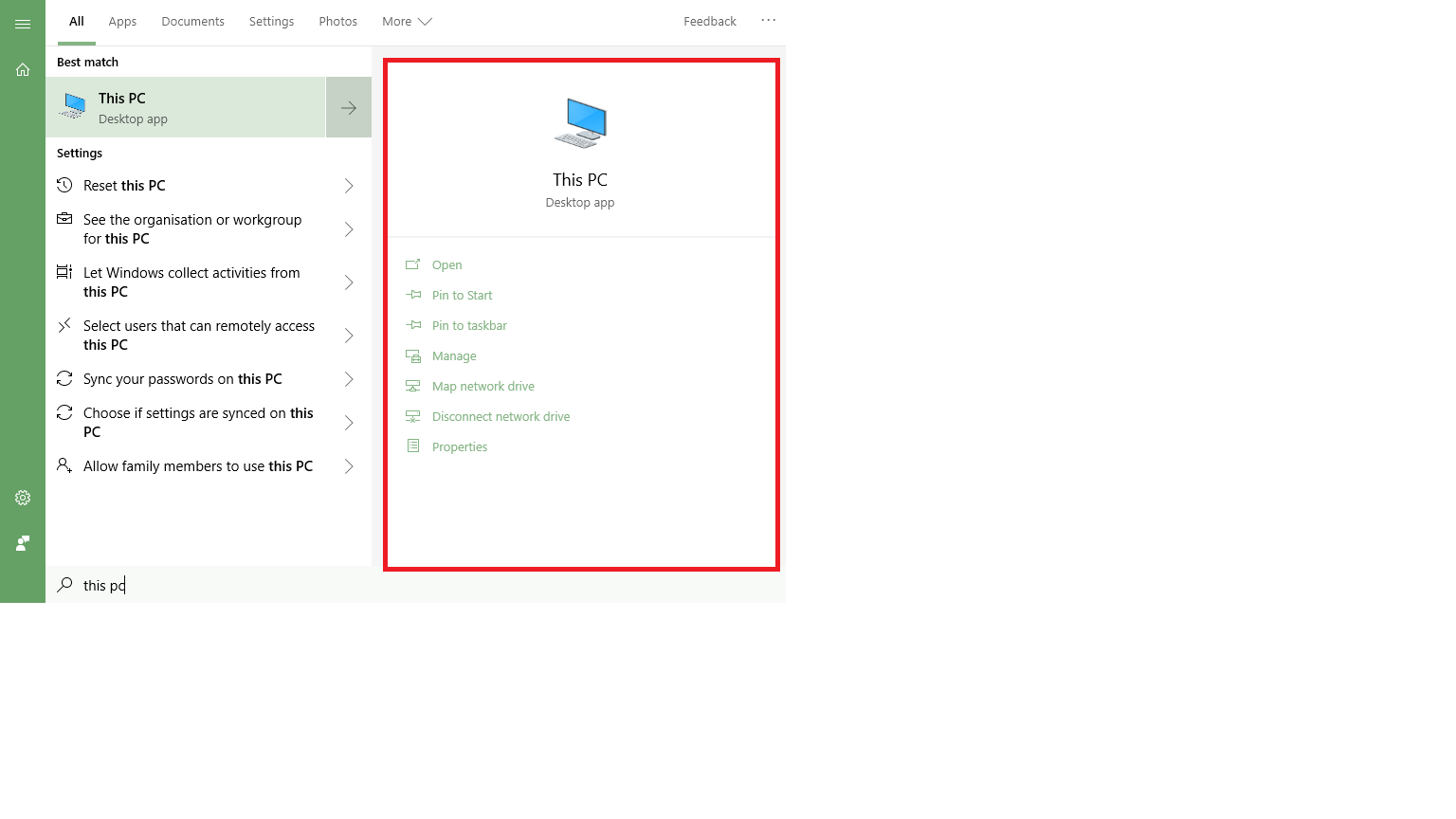Viewport: 1456px width, 819px height.
Task: Click the Feedback link
Action: coord(710,21)
